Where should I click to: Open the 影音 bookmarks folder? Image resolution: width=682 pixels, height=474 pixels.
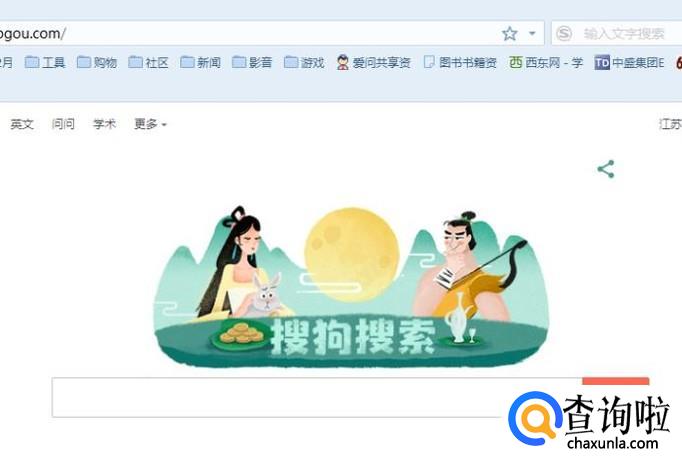point(252,63)
